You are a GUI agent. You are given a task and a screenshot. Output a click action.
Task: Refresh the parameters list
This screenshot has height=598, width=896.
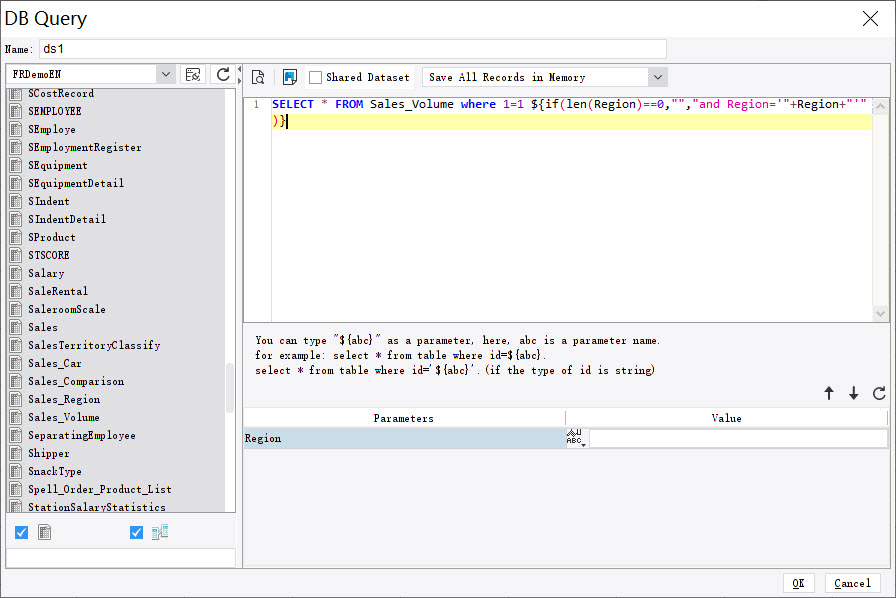(879, 393)
